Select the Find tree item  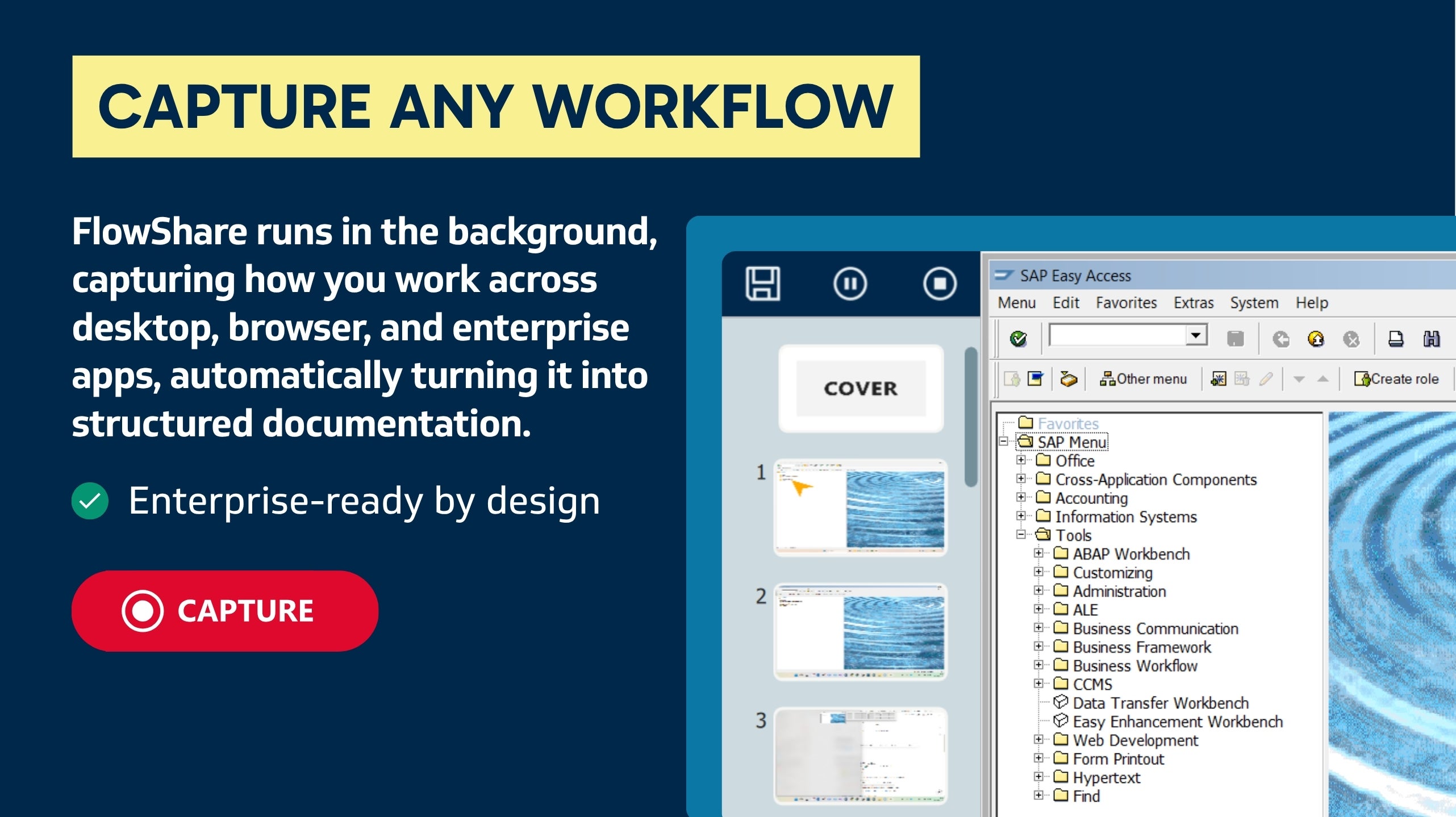(1086, 796)
